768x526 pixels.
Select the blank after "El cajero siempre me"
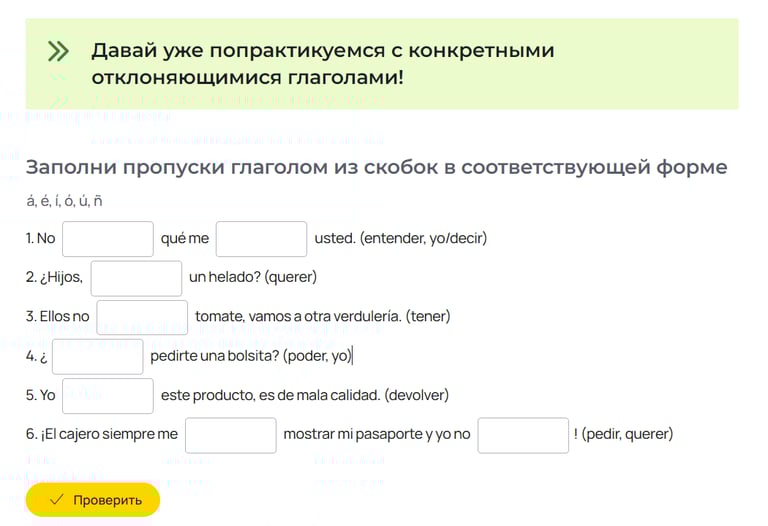tap(230, 435)
